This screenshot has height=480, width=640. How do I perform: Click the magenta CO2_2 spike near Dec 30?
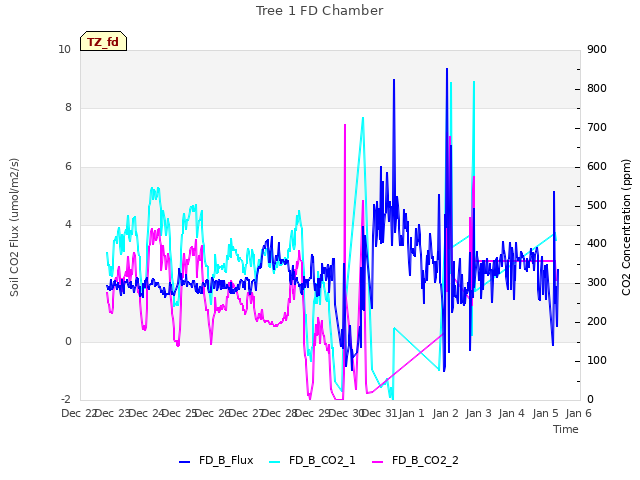[345, 126]
